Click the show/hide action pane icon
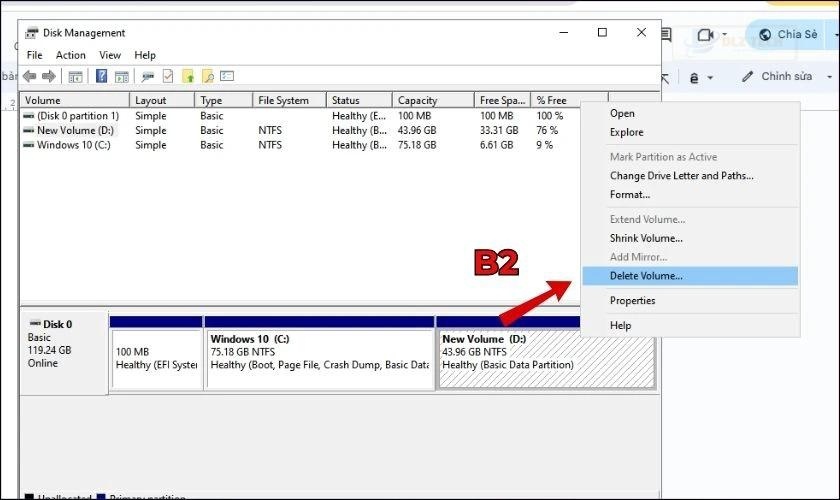 point(121,76)
